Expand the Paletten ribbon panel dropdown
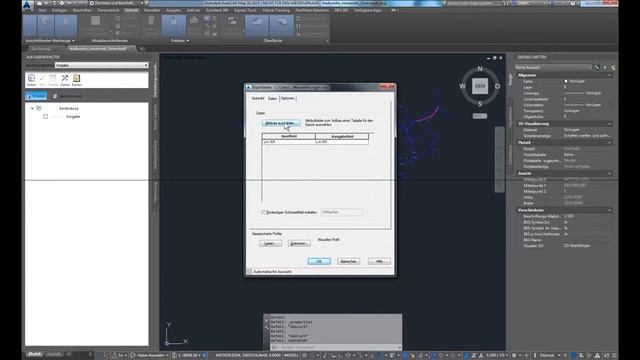Viewport: 640px width, 360px height. [180, 41]
